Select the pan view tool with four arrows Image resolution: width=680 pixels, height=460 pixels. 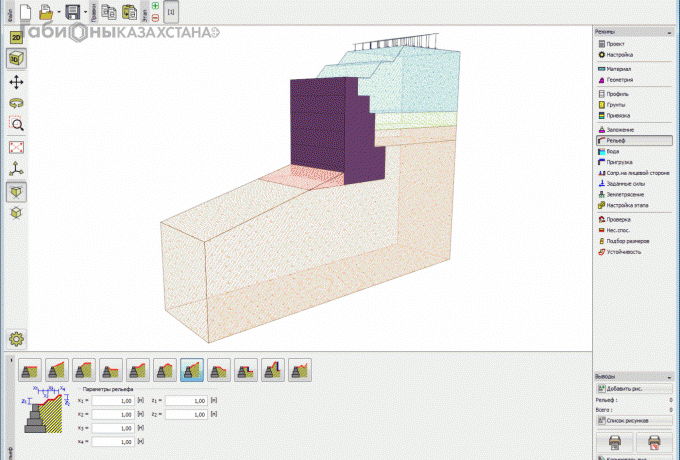point(17,81)
